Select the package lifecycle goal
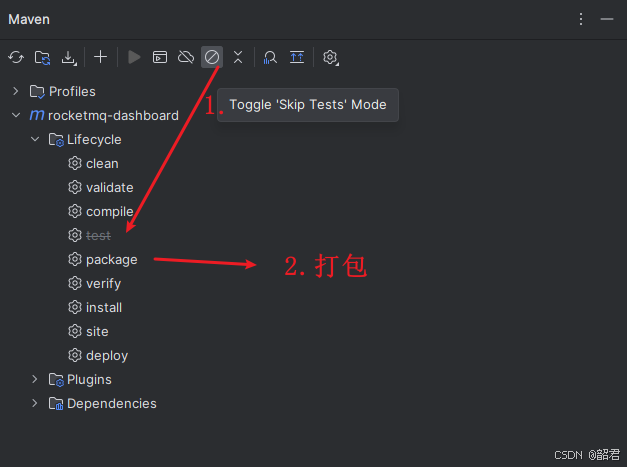Screen dimensions: 627x467 (x=112, y=260)
